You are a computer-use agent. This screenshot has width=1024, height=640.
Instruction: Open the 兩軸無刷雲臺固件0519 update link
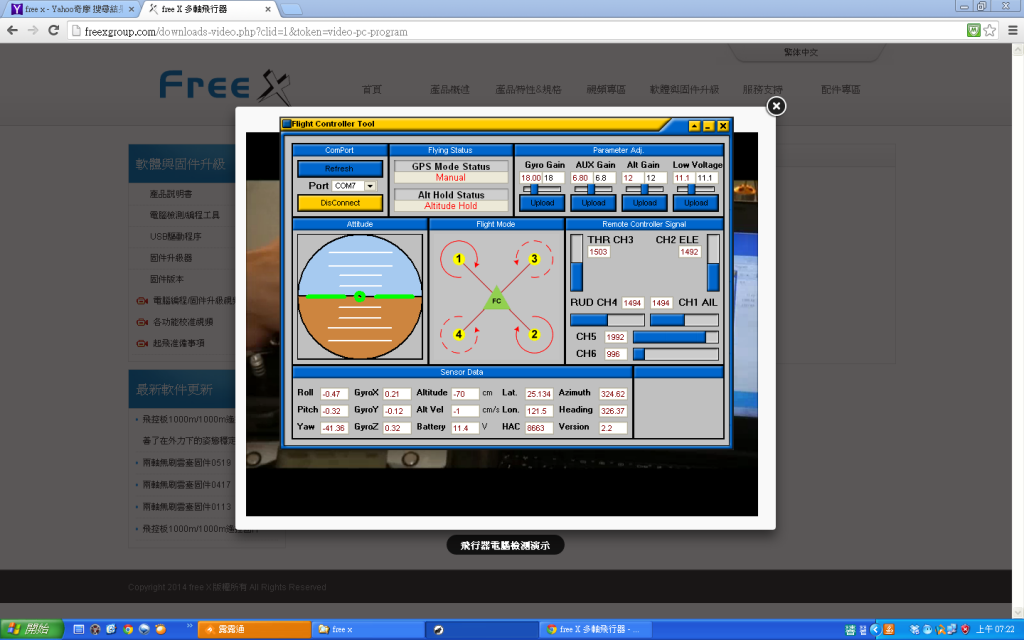(187, 462)
